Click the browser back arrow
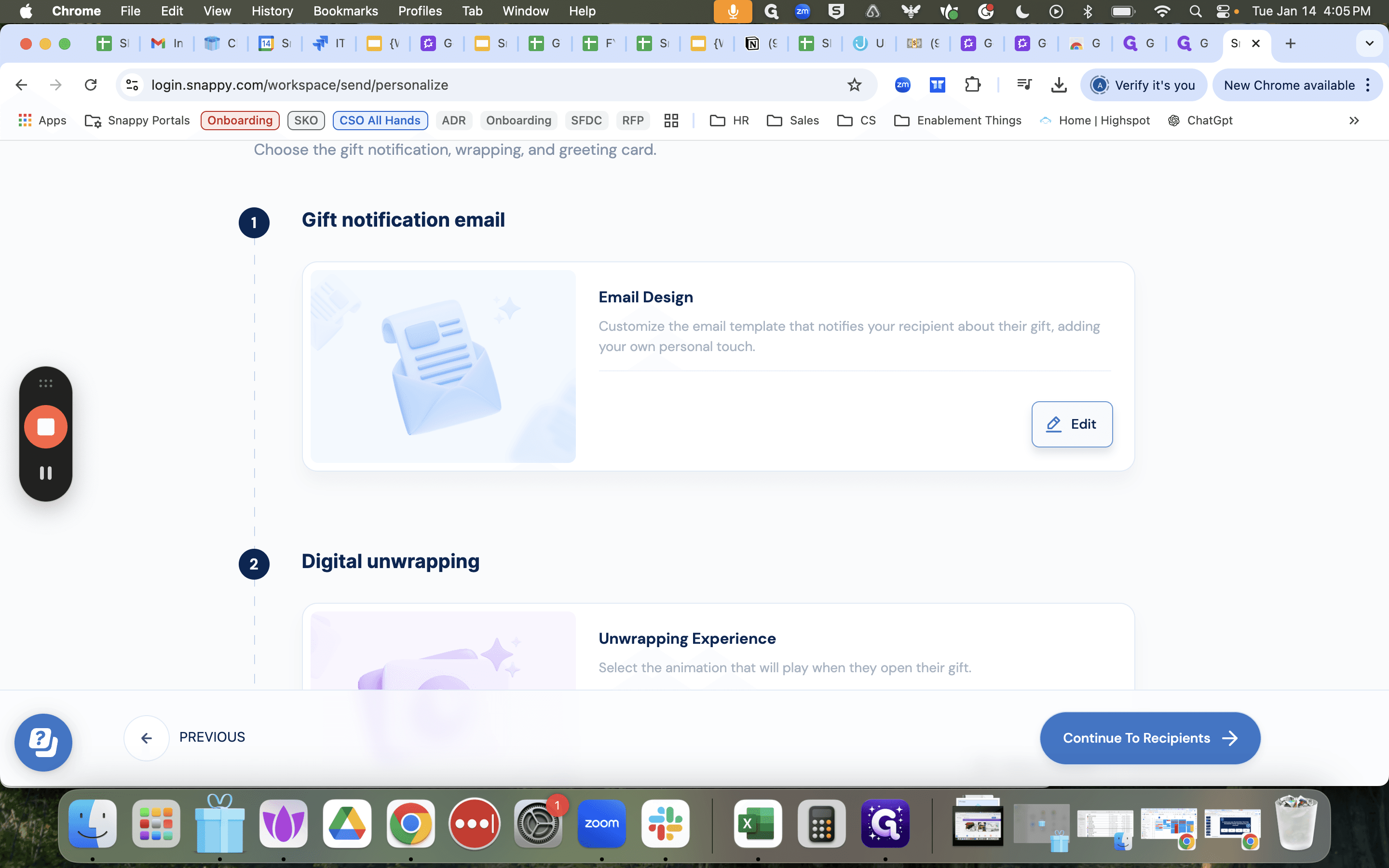Viewport: 1389px width, 868px height. [x=21, y=85]
